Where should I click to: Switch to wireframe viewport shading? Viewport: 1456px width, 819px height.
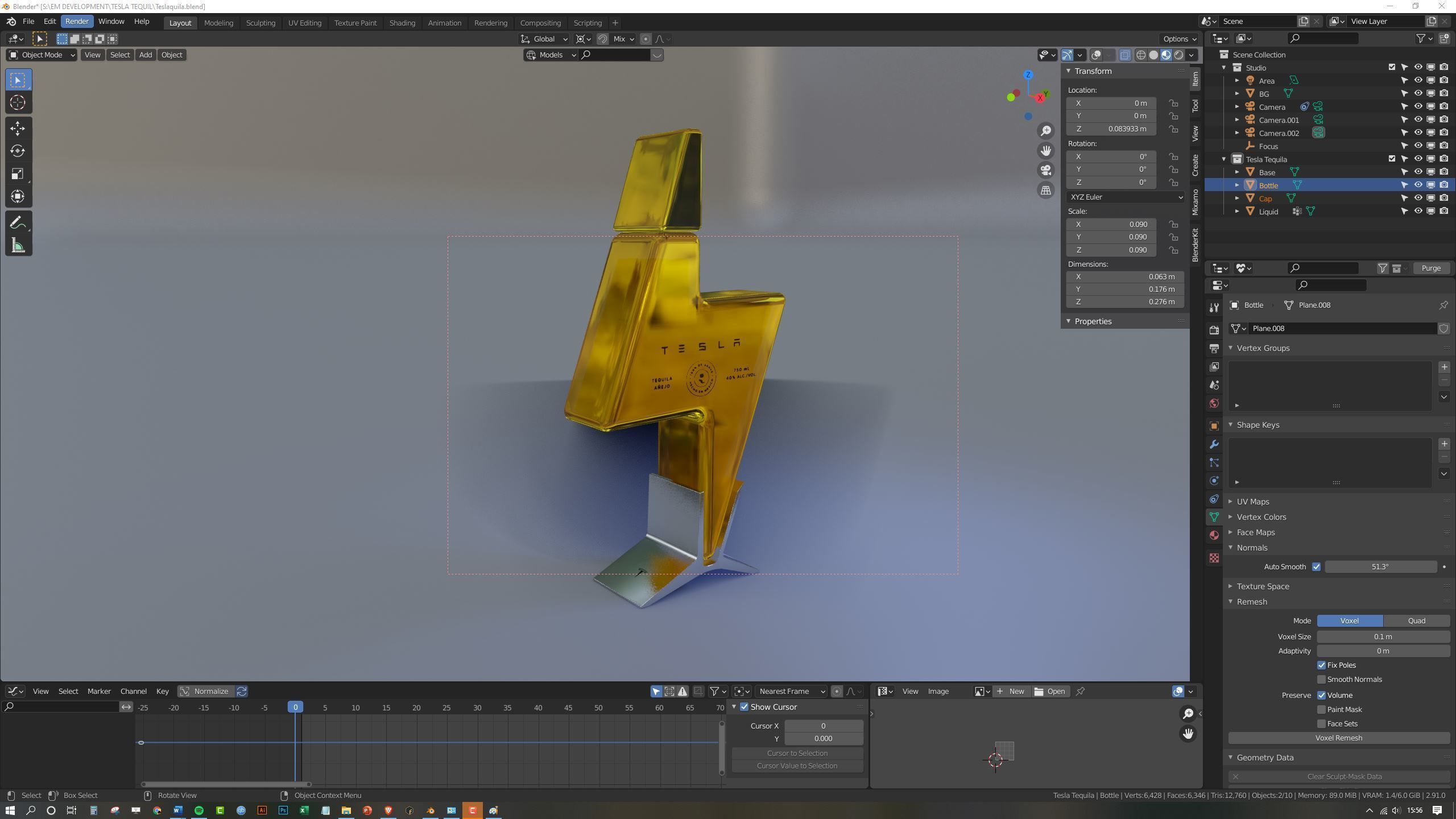pyautogui.click(x=1141, y=55)
